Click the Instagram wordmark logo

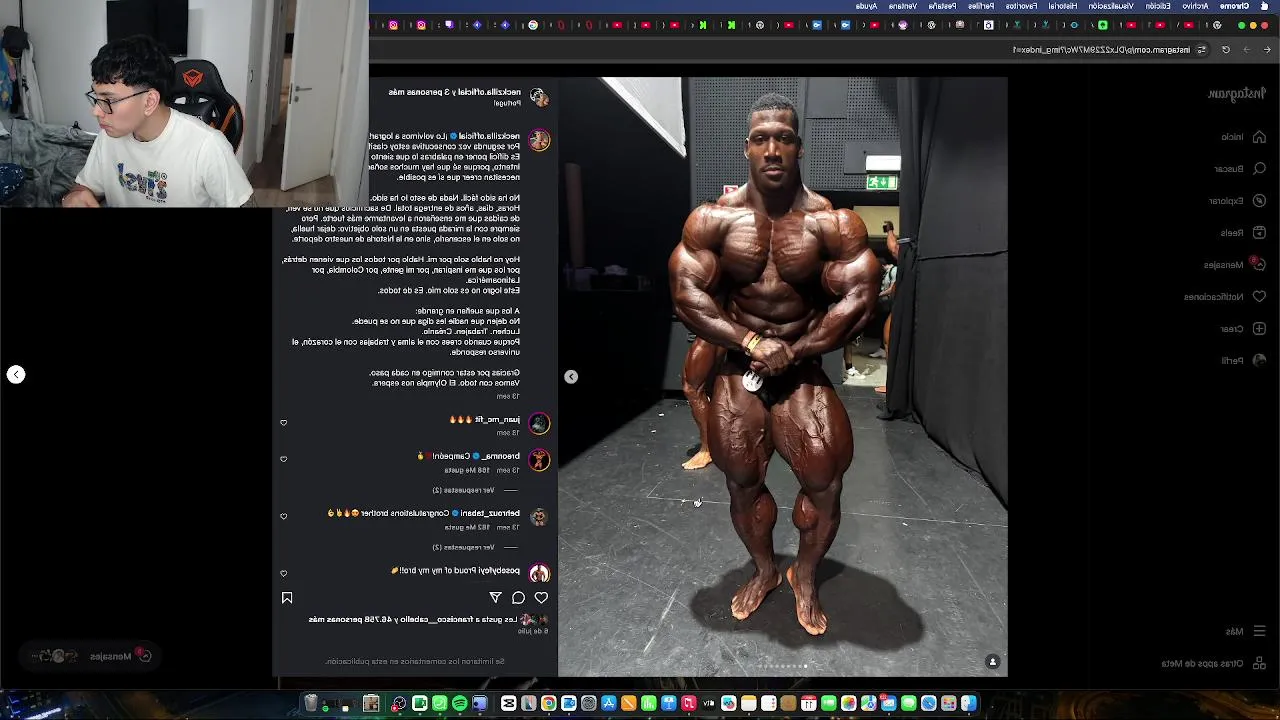click(1236, 94)
